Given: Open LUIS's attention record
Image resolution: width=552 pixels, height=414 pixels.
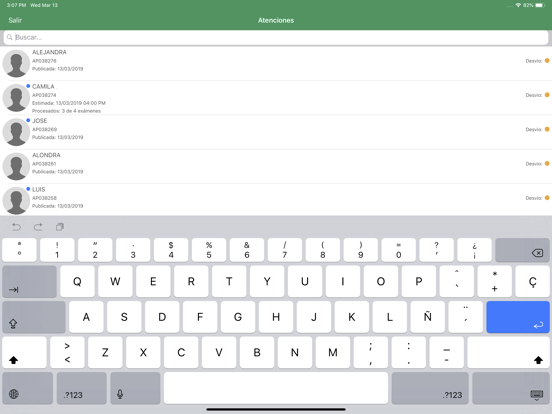Looking at the screenshot, I should [x=276, y=200].
